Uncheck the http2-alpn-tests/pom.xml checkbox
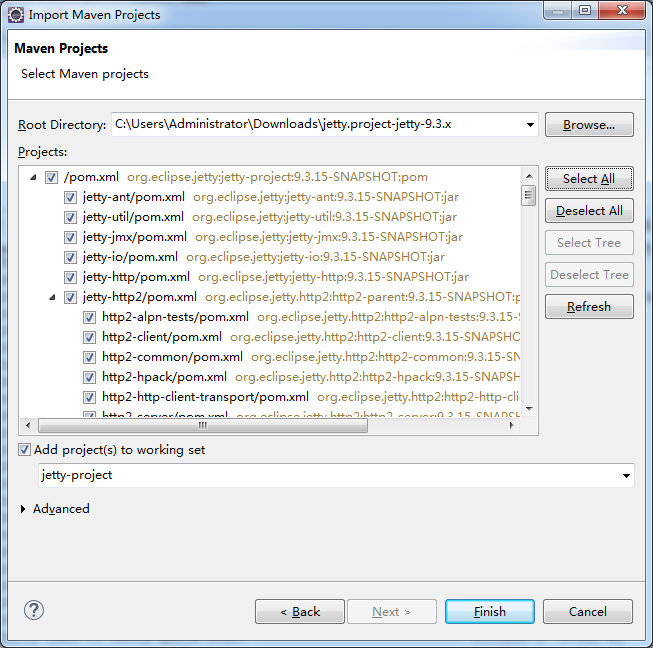 coord(89,317)
